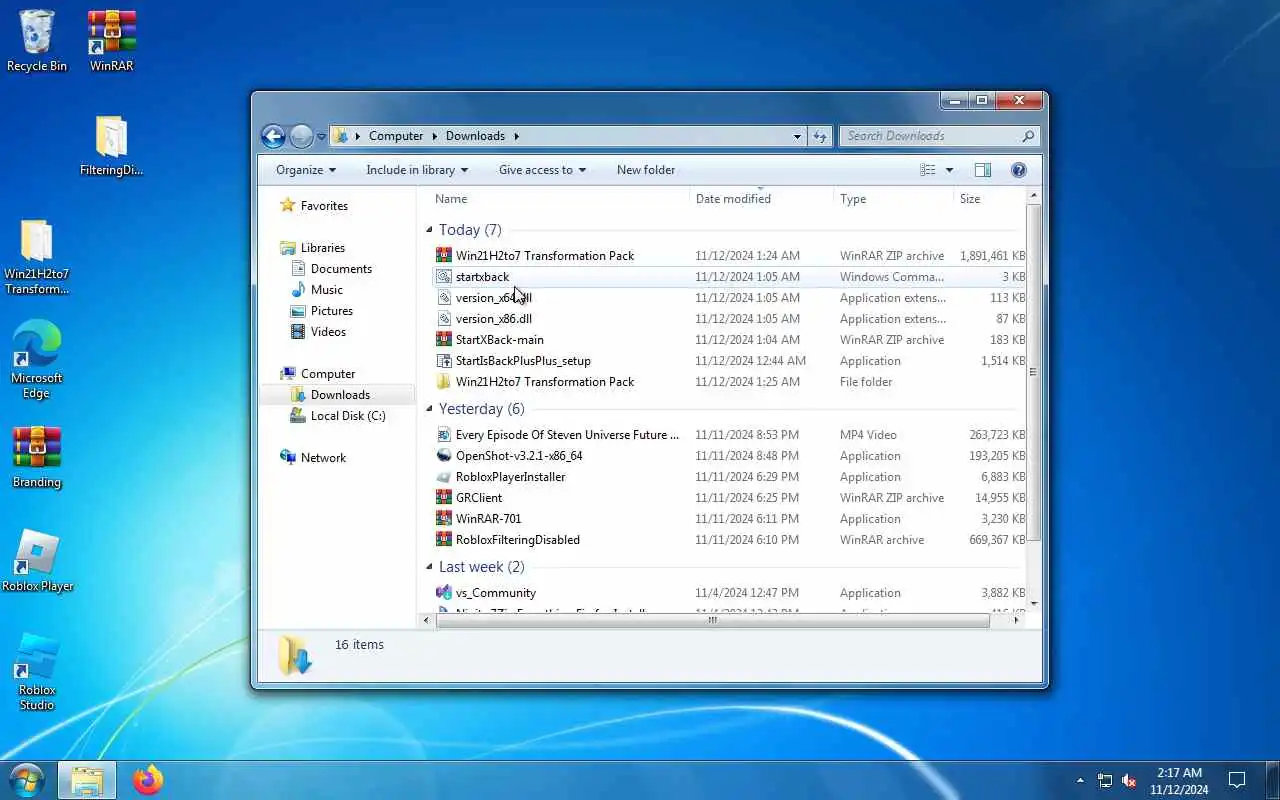Collapse the Yesterday (6) group
Screen dimensions: 1280x800
tap(430, 409)
